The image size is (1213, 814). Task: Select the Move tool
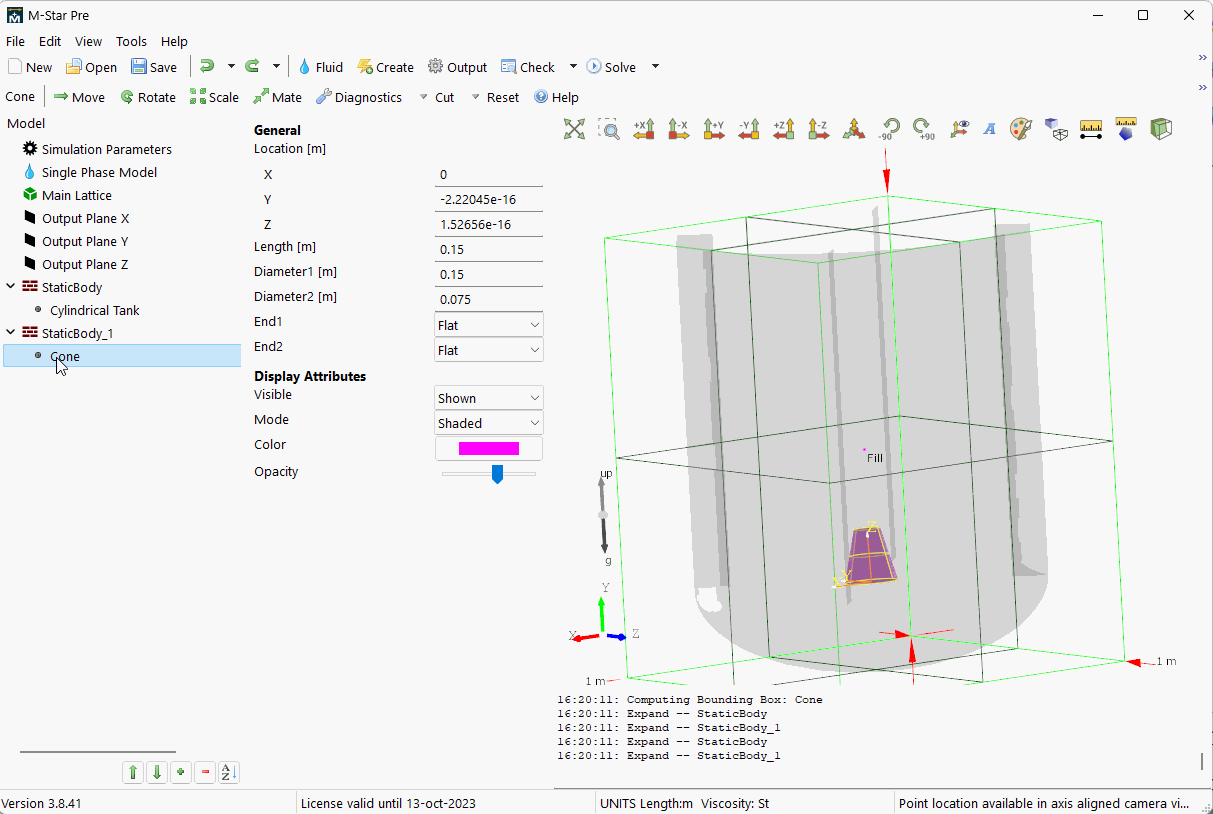[x=79, y=97]
